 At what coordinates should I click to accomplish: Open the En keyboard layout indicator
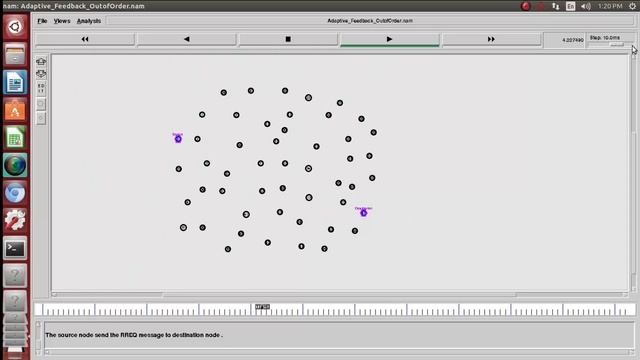[571, 6]
